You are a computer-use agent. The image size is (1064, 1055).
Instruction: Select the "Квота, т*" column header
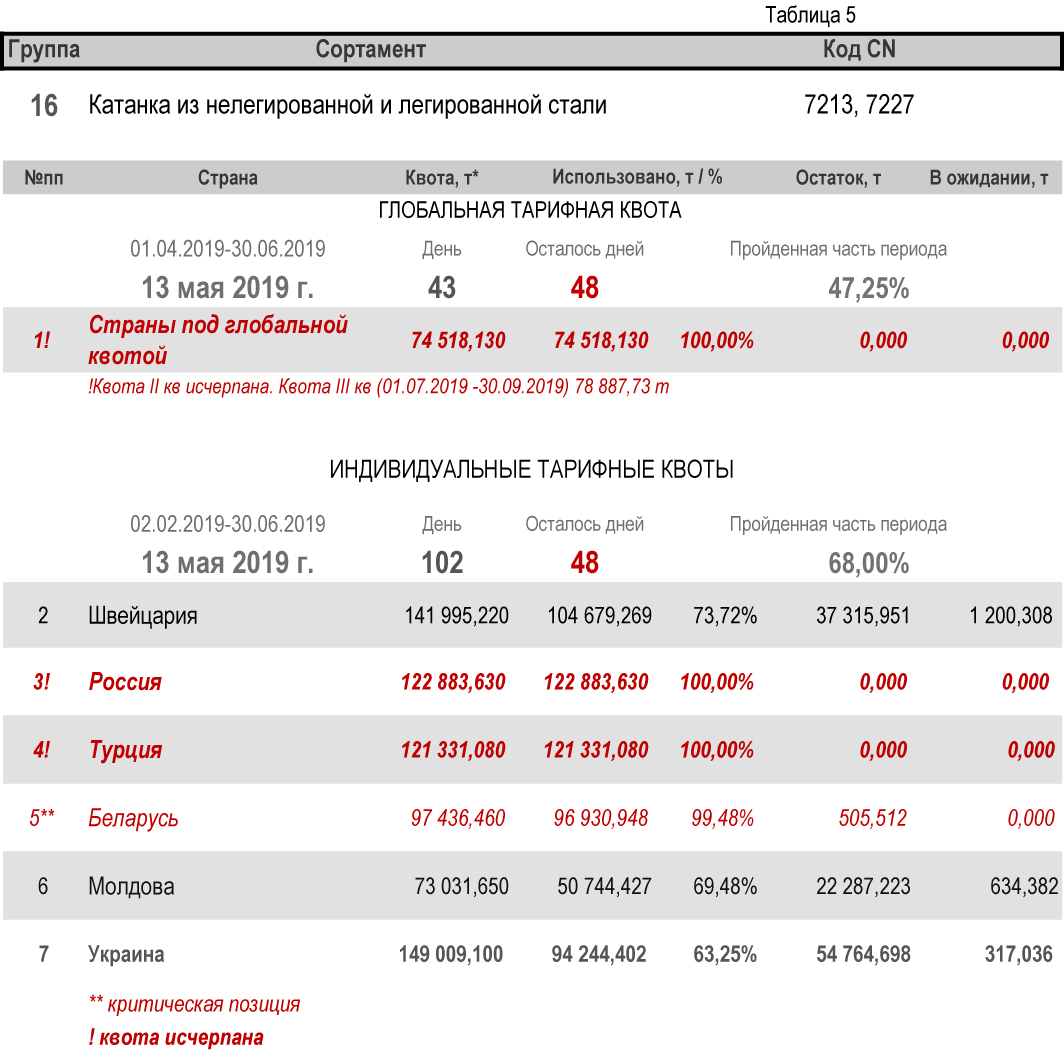441,178
